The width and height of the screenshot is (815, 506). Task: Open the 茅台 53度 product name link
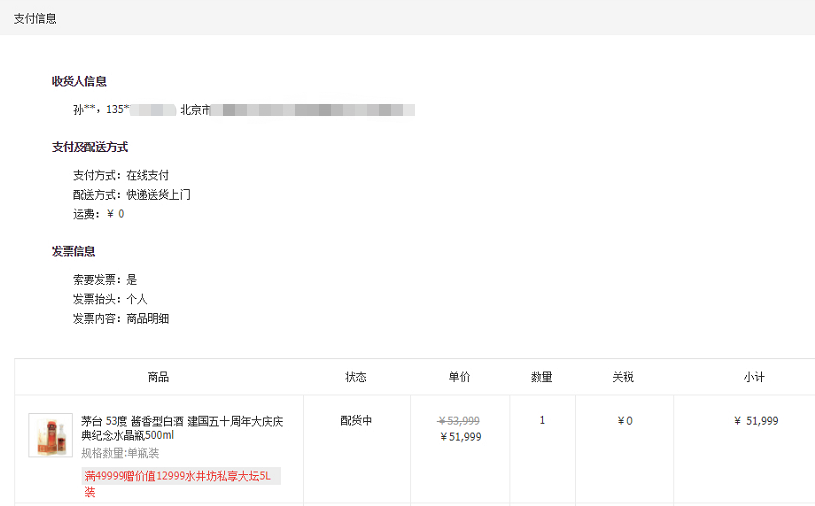click(x=182, y=428)
